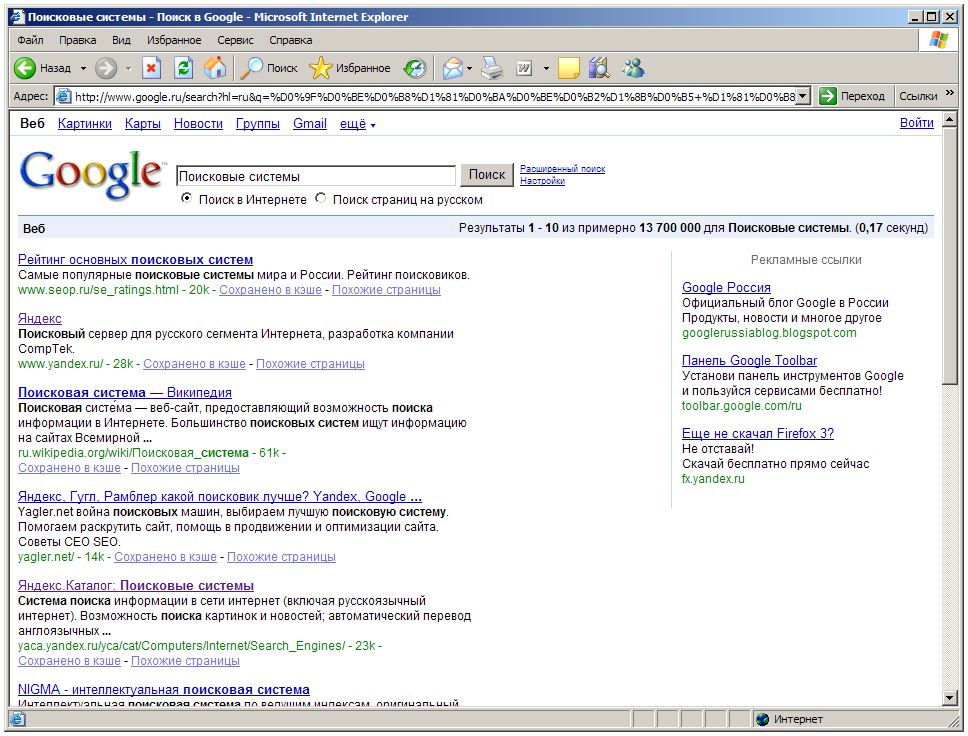Open the Панель Google Toolbar ad link
The image size is (968, 736).
pos(749,361)
